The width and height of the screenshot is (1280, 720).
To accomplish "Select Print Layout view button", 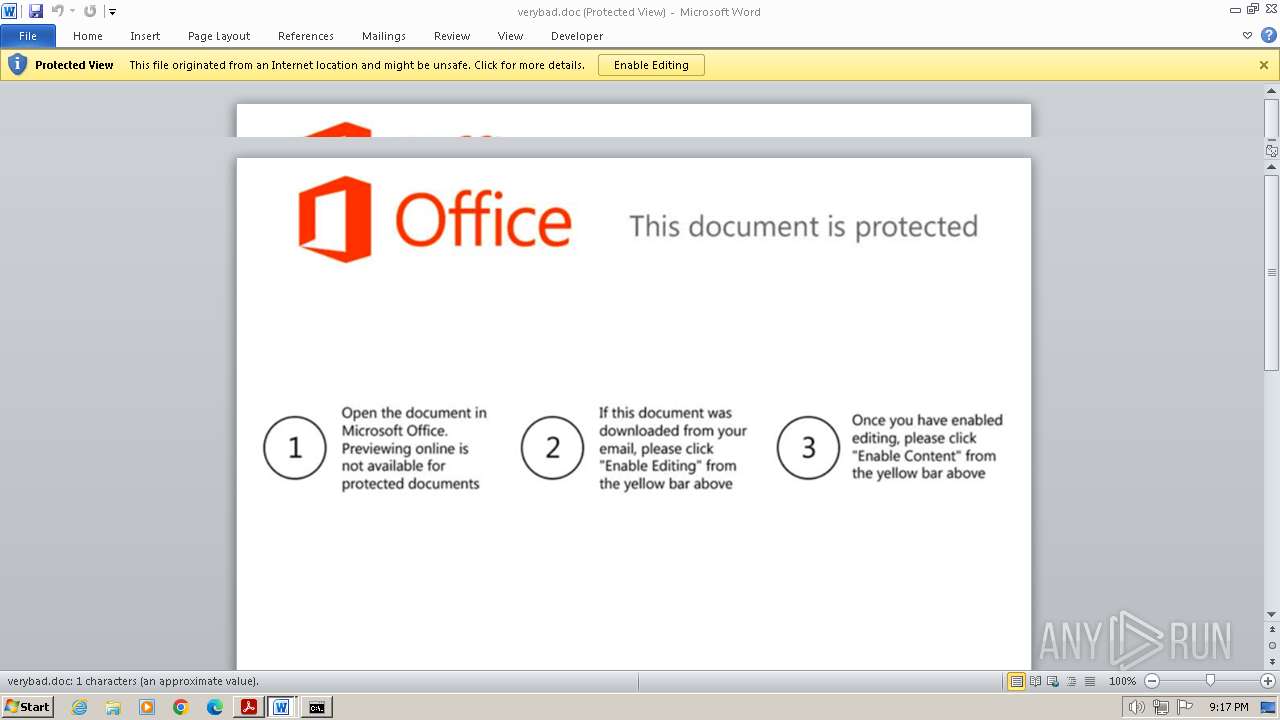I will click(x=1016, y=681).
